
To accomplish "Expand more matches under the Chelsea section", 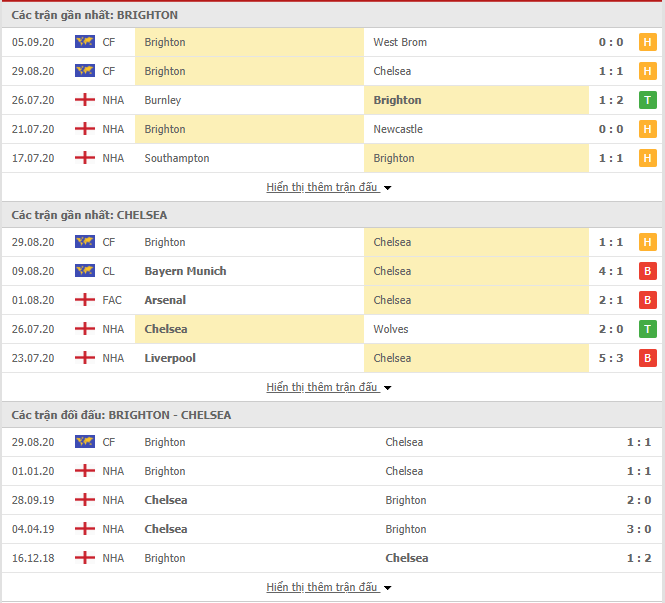I will coord(329,387).
